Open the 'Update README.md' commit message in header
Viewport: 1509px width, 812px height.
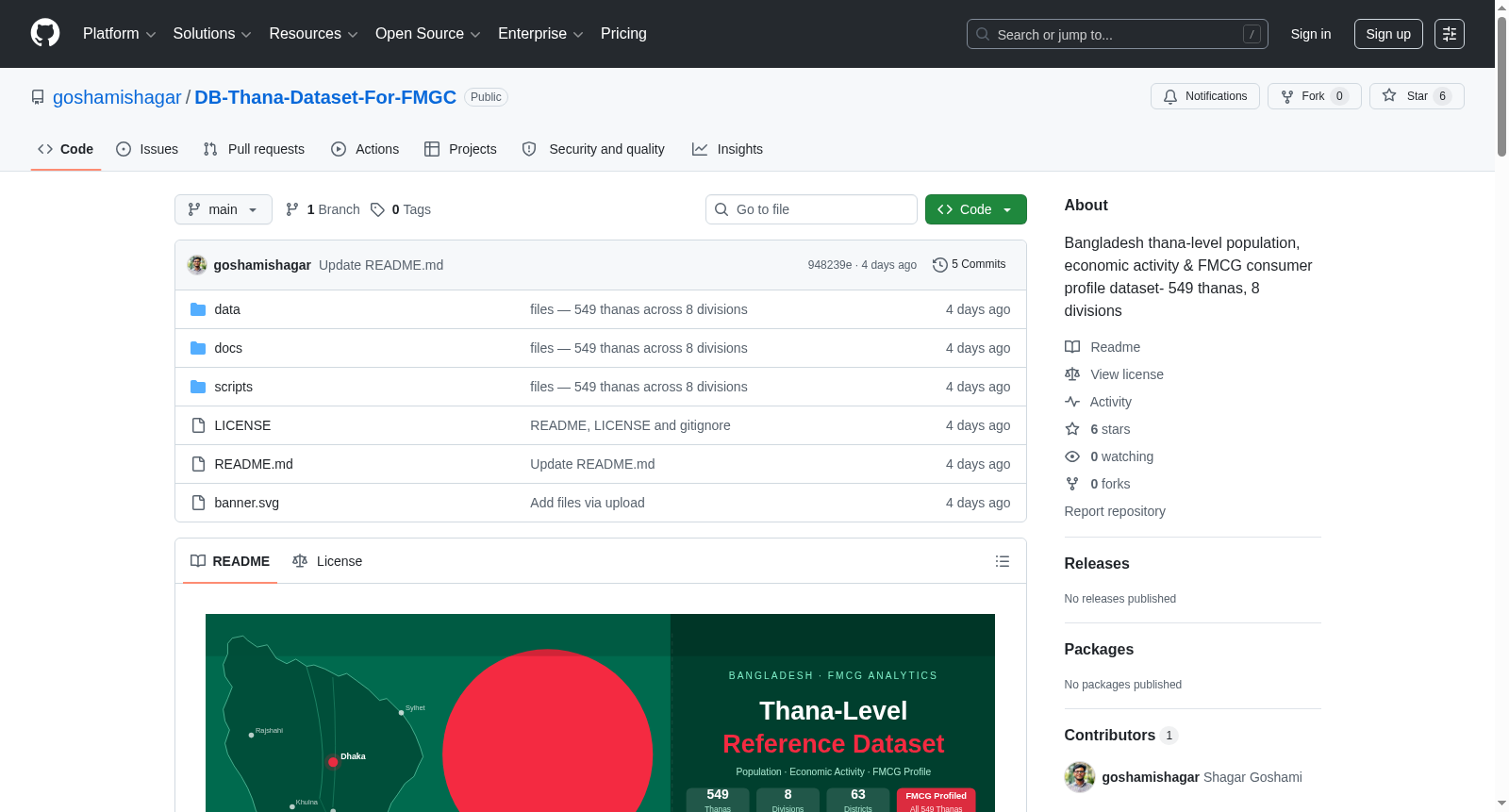[x=381, y=265]
